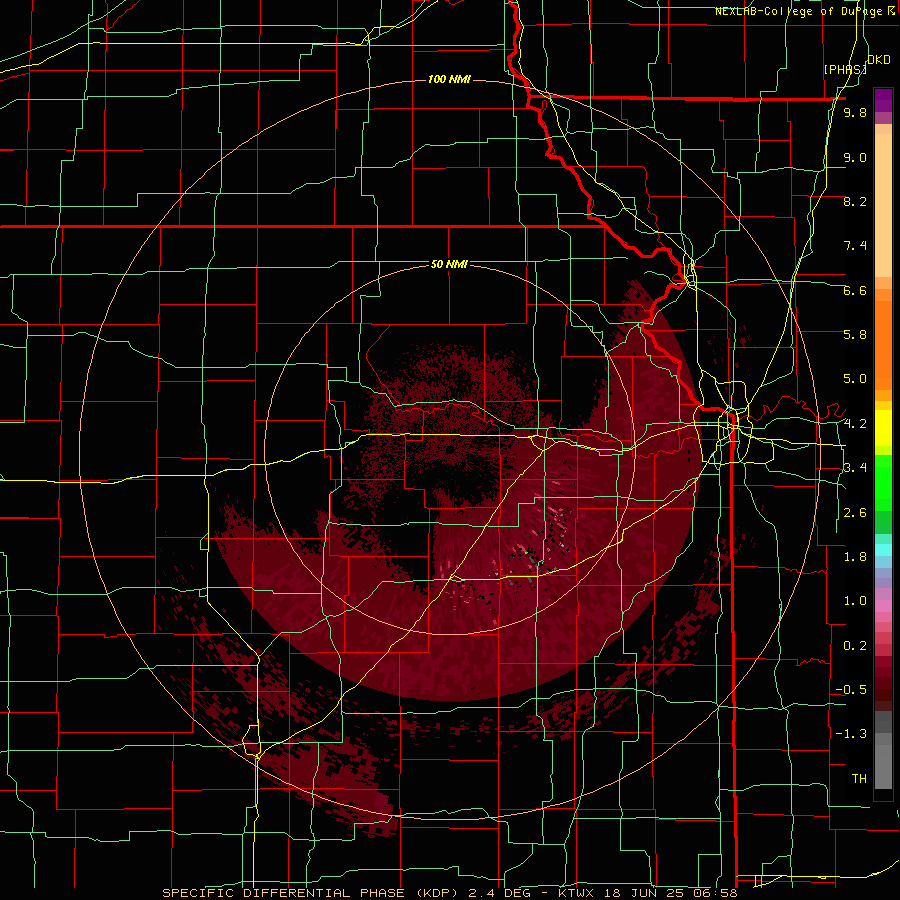
Task: Click the 2.6 scale value
Action: pos(855,513)
